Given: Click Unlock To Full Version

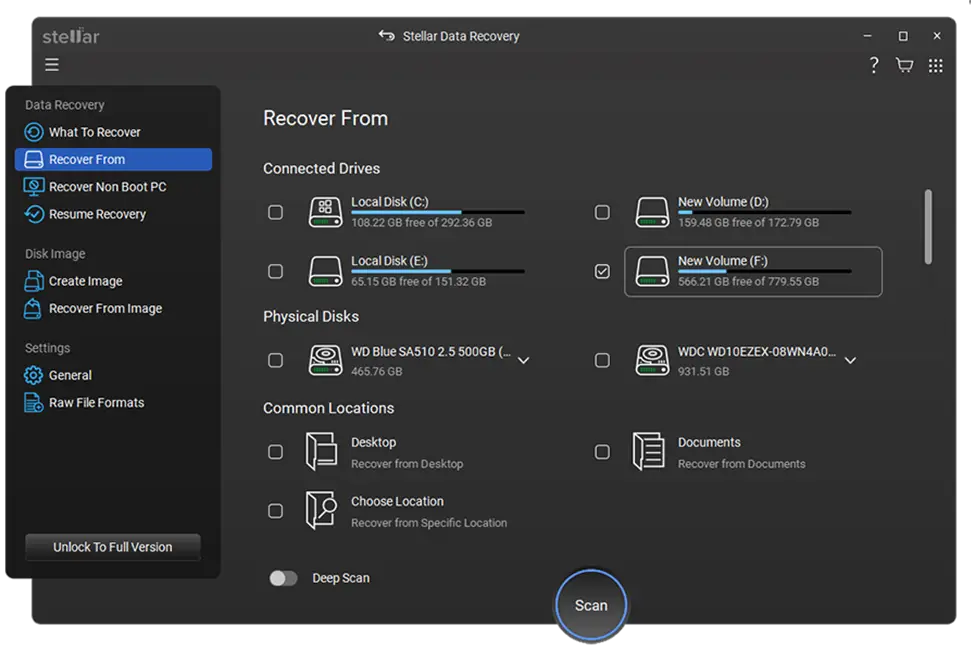Looking at the screenshot, I should tap(113, 547).
